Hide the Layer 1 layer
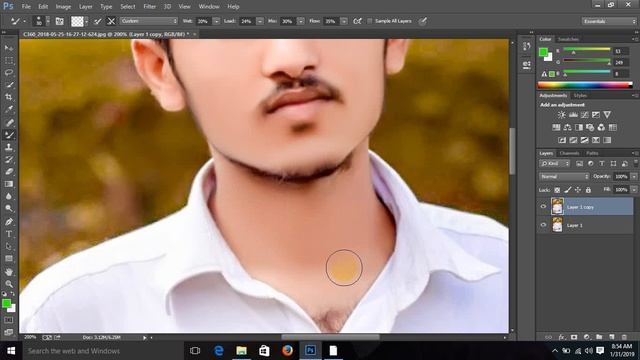This screenshot has height=360, width=640. click(543, 225)
